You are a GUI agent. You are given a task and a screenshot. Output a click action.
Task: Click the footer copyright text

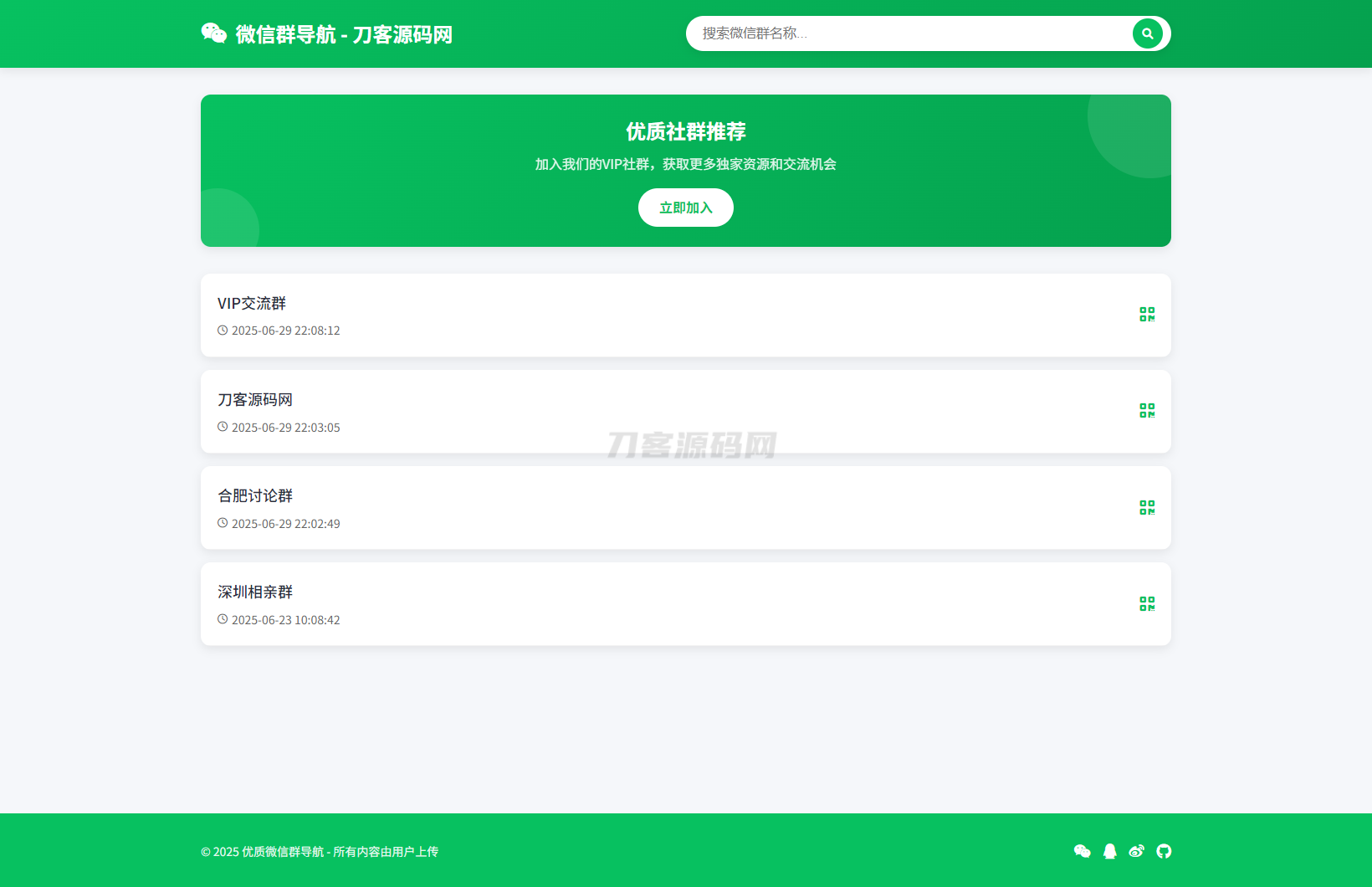tap(320, 851)
